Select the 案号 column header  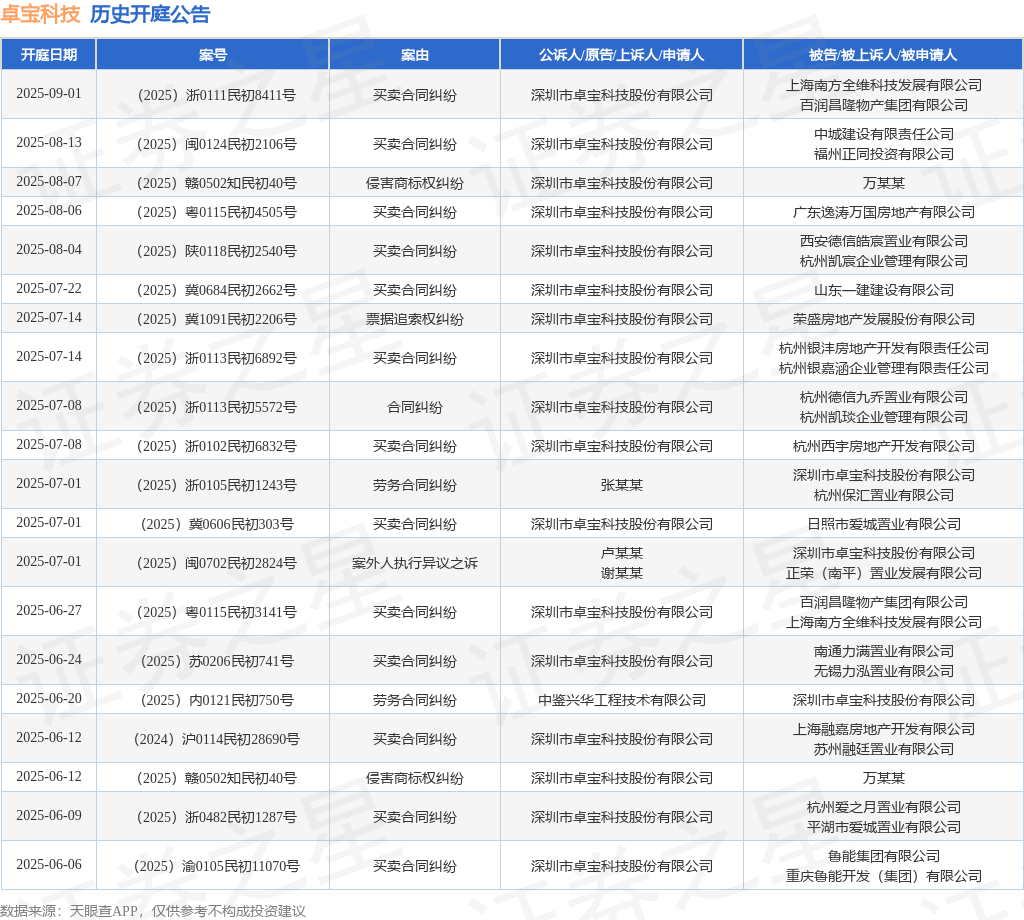point(213,55)
